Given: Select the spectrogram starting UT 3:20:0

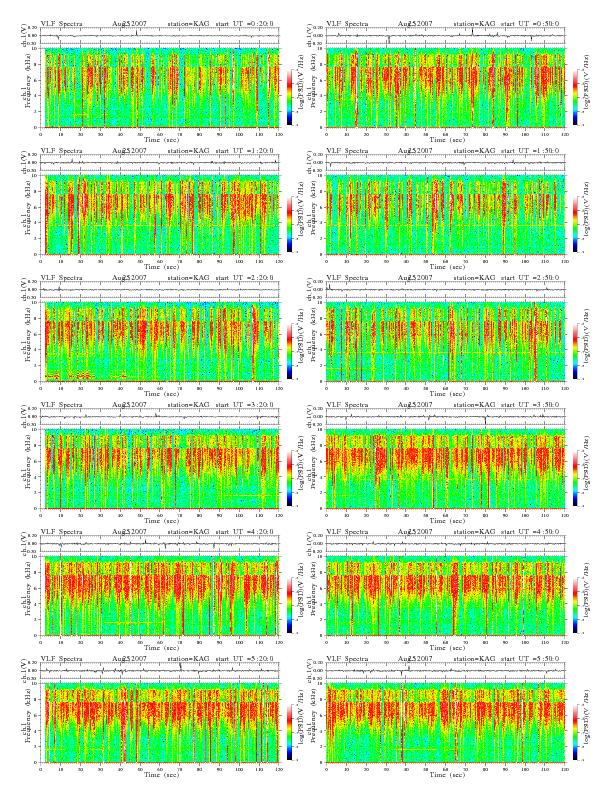Looking at the screenshot, I should point(160,469).
